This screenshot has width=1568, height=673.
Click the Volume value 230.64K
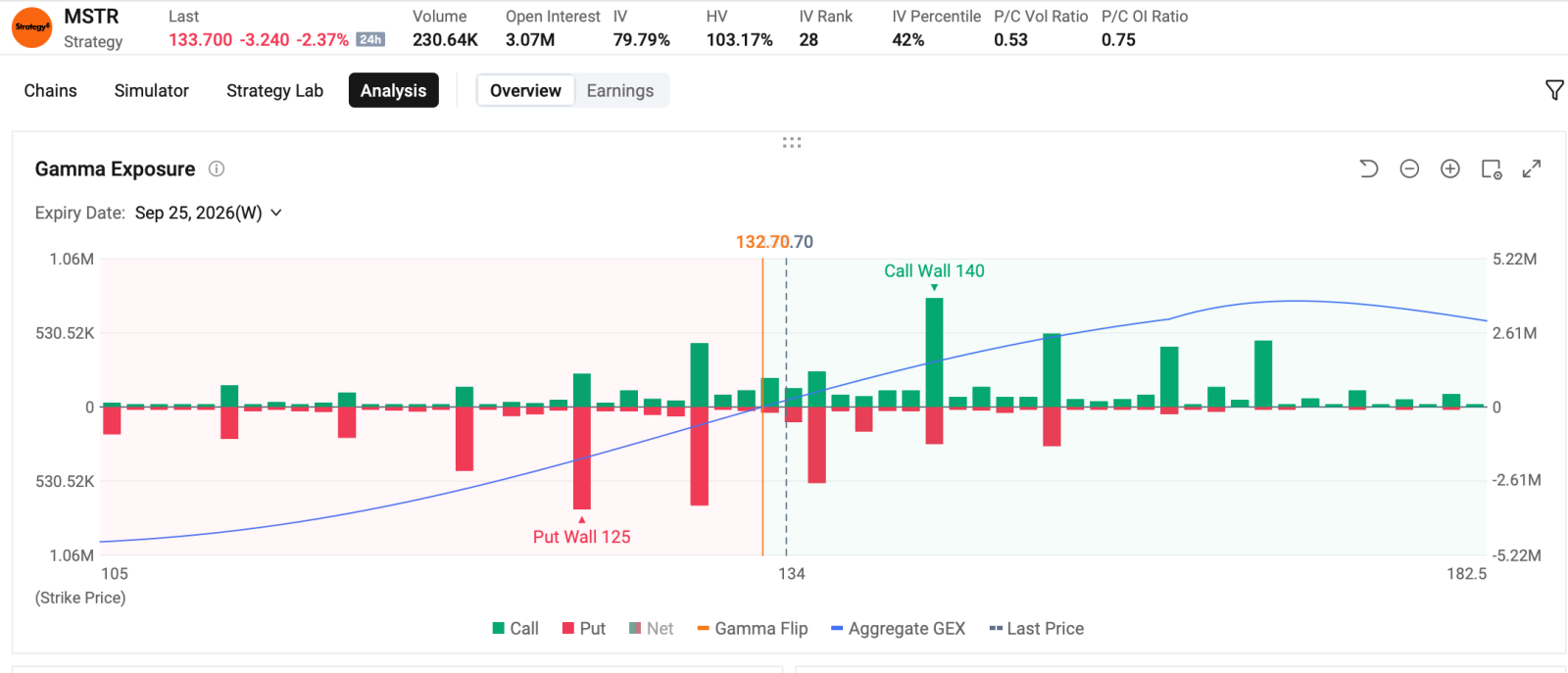point(445,40)
